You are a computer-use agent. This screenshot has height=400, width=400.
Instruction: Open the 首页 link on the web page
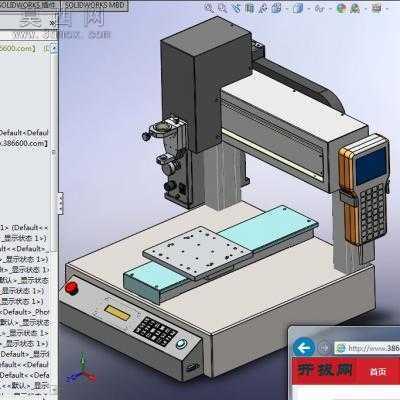coord(377,372)
